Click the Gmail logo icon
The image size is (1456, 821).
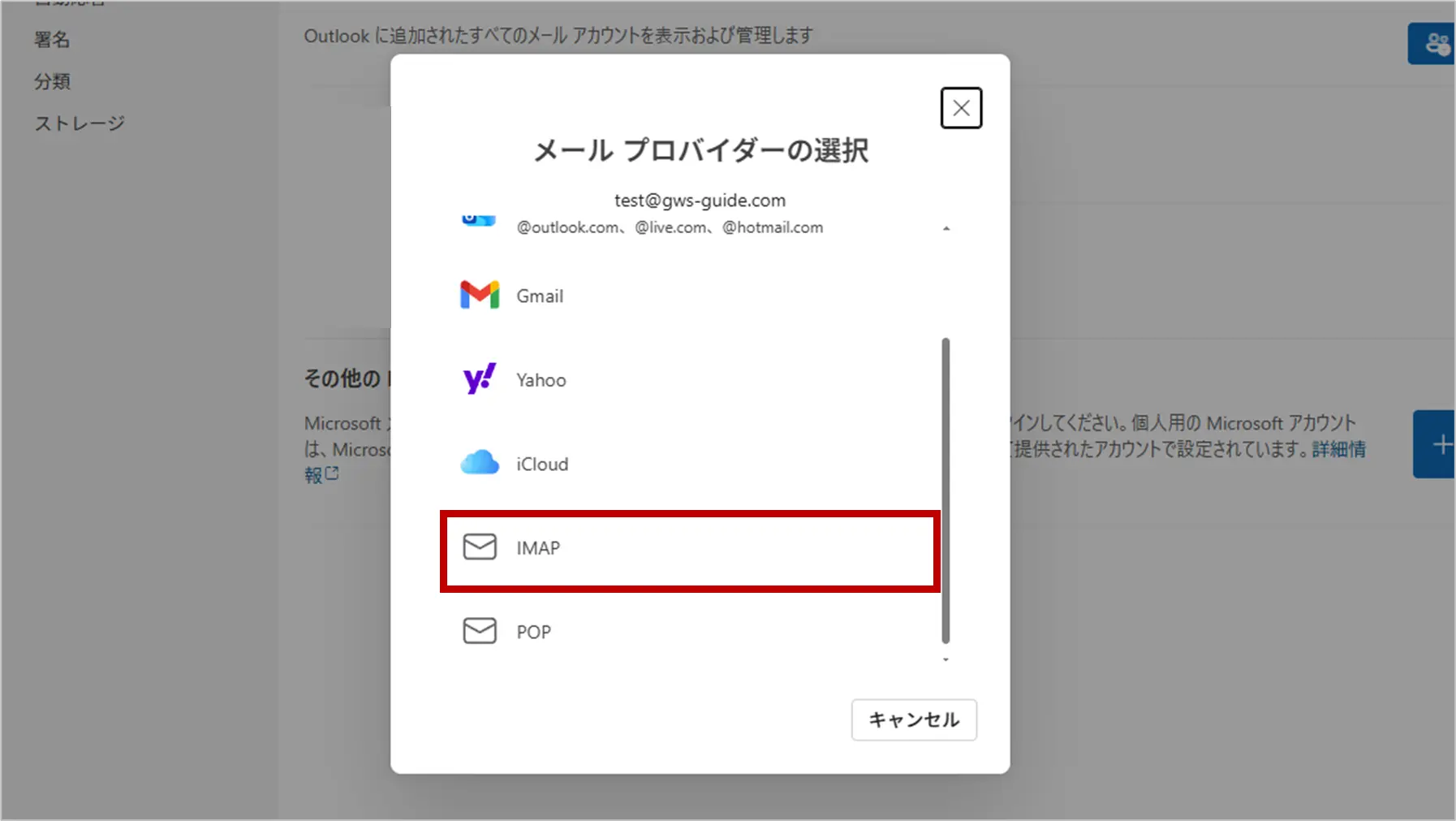coord(479,296)
